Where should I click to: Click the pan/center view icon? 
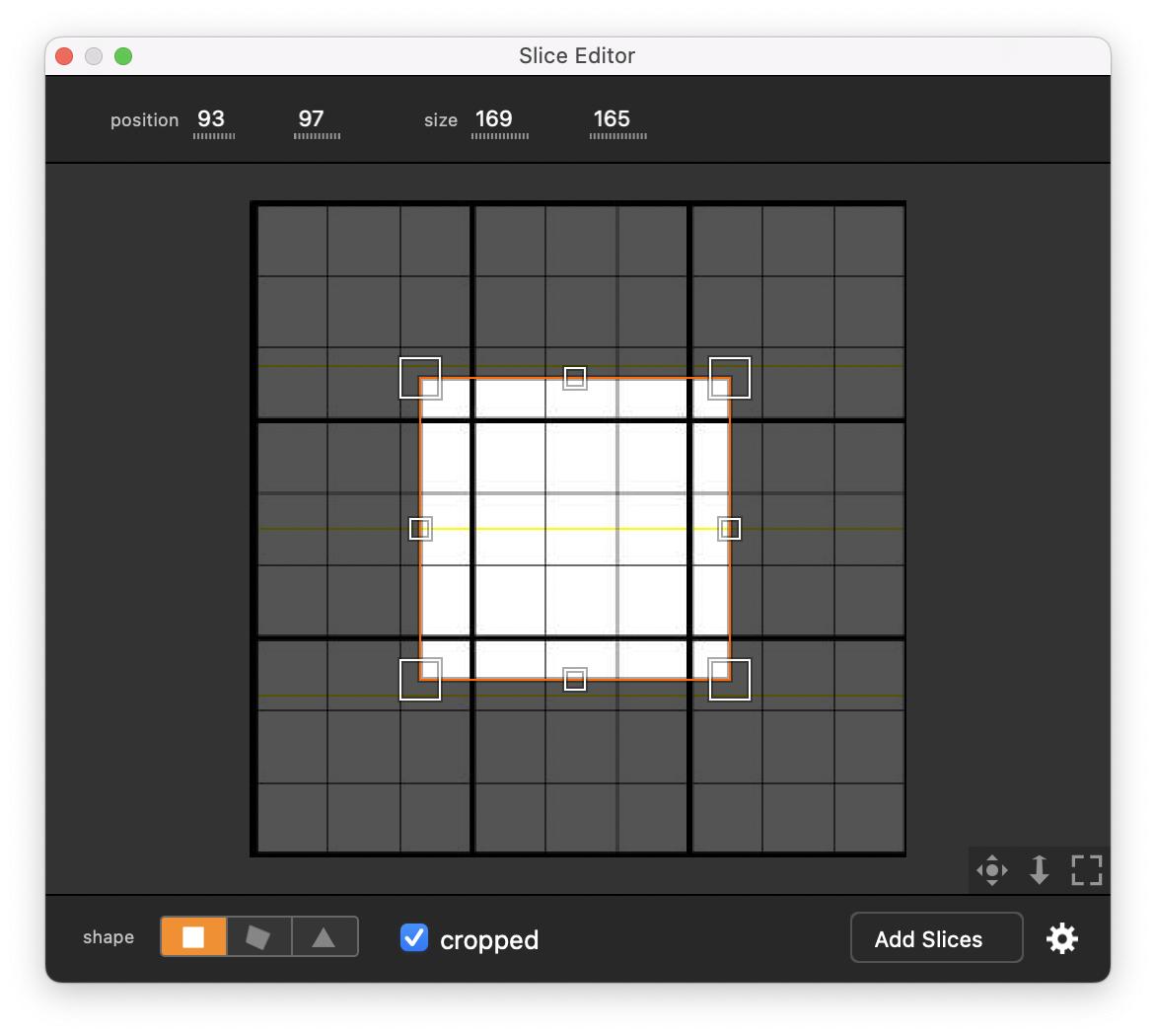[991, 870]
